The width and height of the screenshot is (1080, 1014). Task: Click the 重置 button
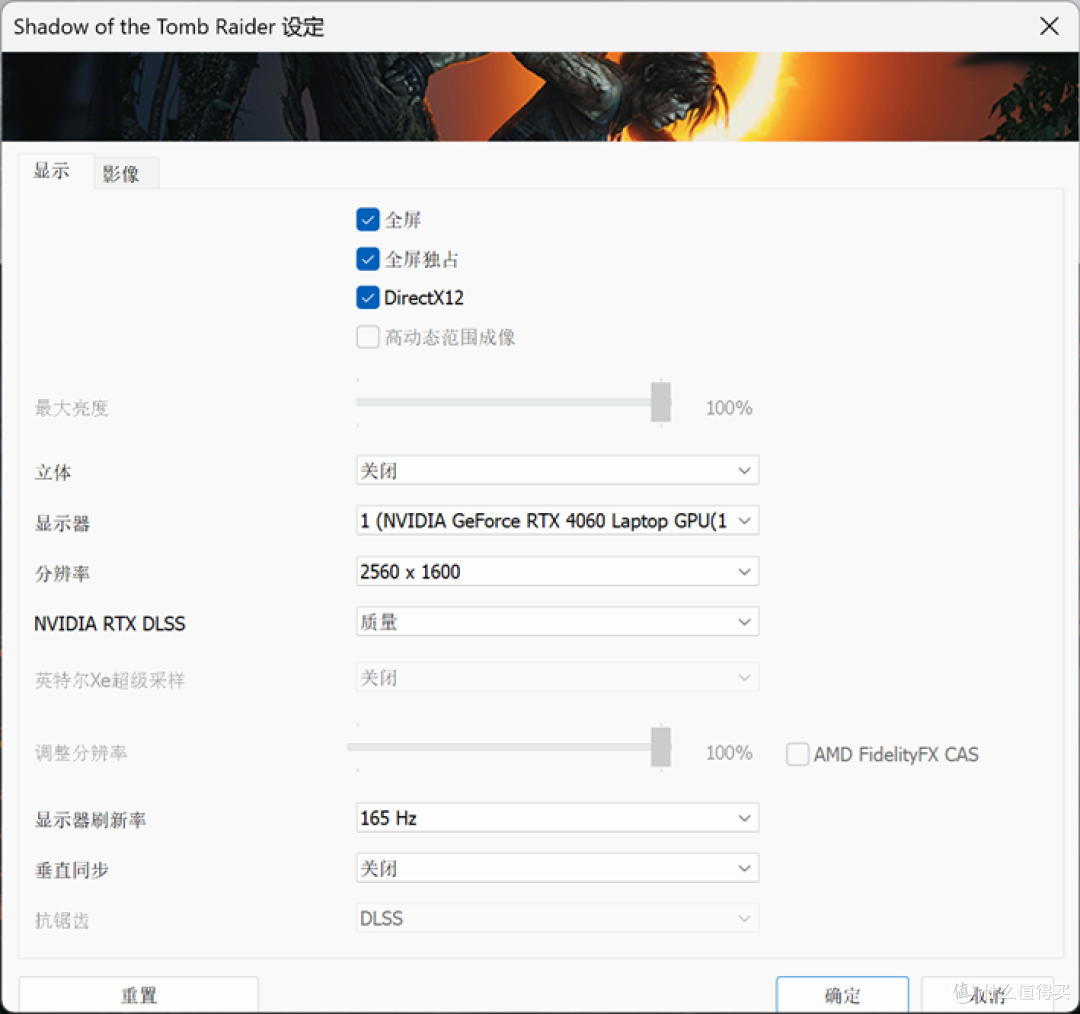pos(138,995)
